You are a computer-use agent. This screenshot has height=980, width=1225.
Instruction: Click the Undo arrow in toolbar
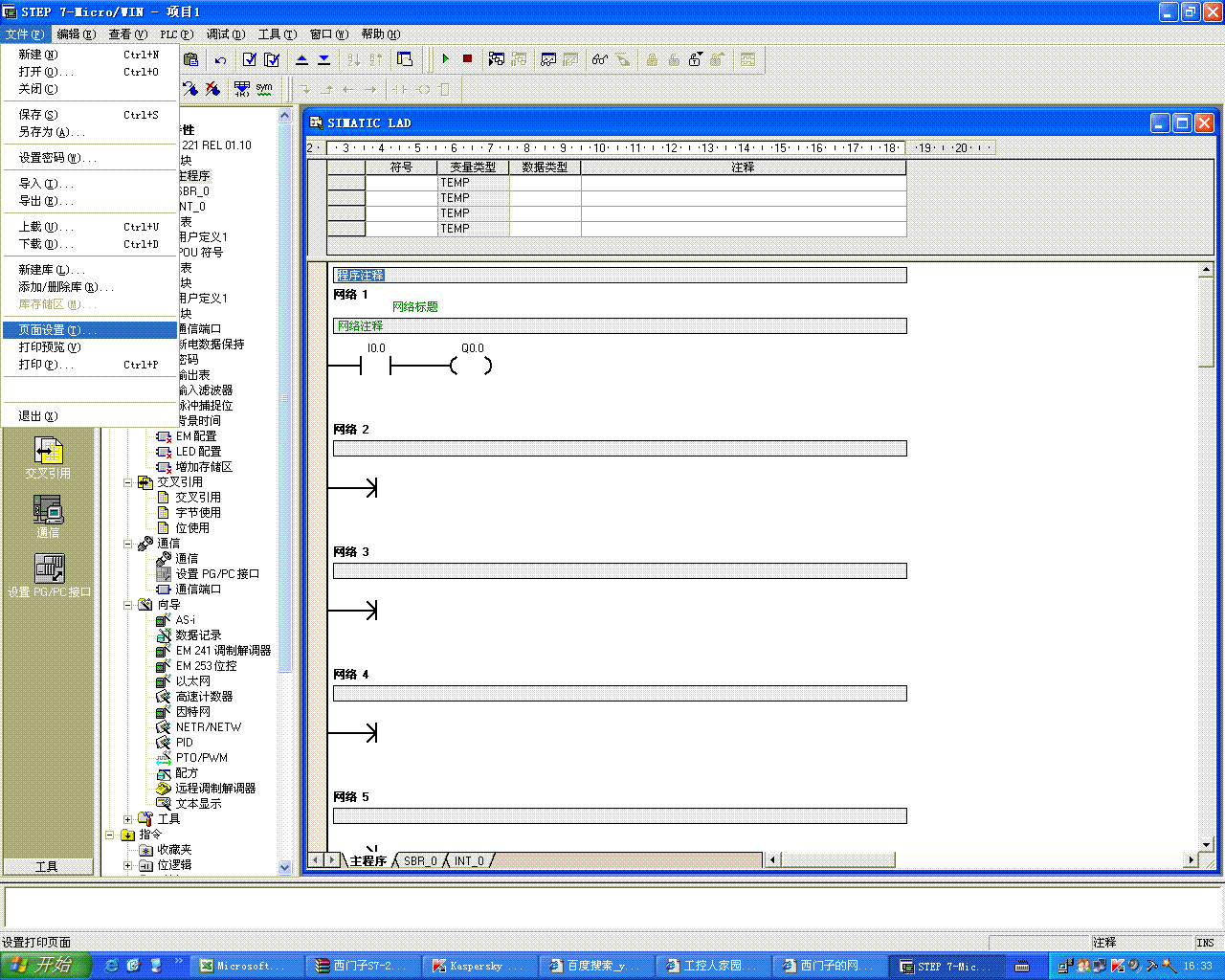pos(221,59)
